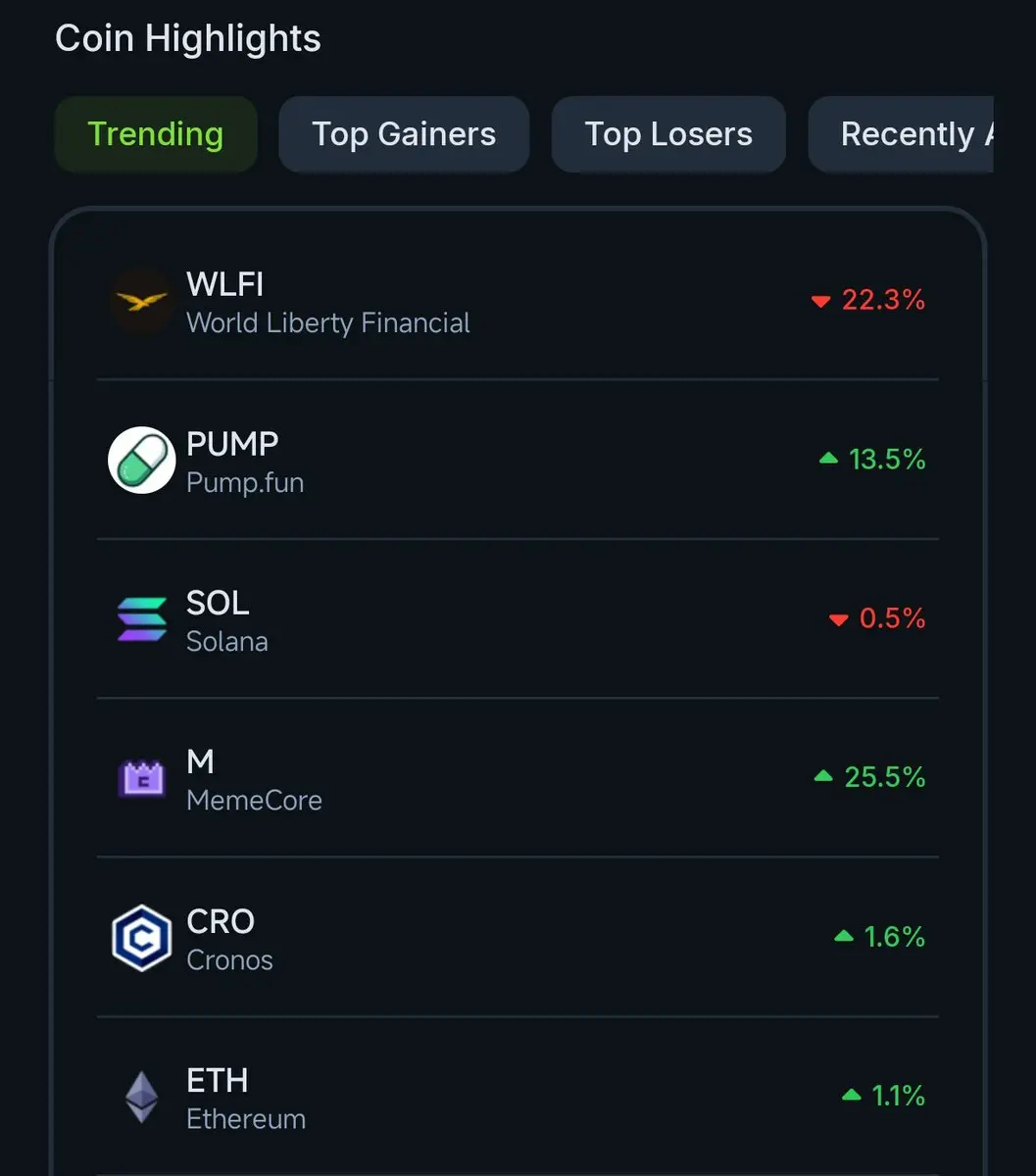Click the Coin Highlights heading
The width and height of the screenshot is (1036, 1176).
point(188,39)
